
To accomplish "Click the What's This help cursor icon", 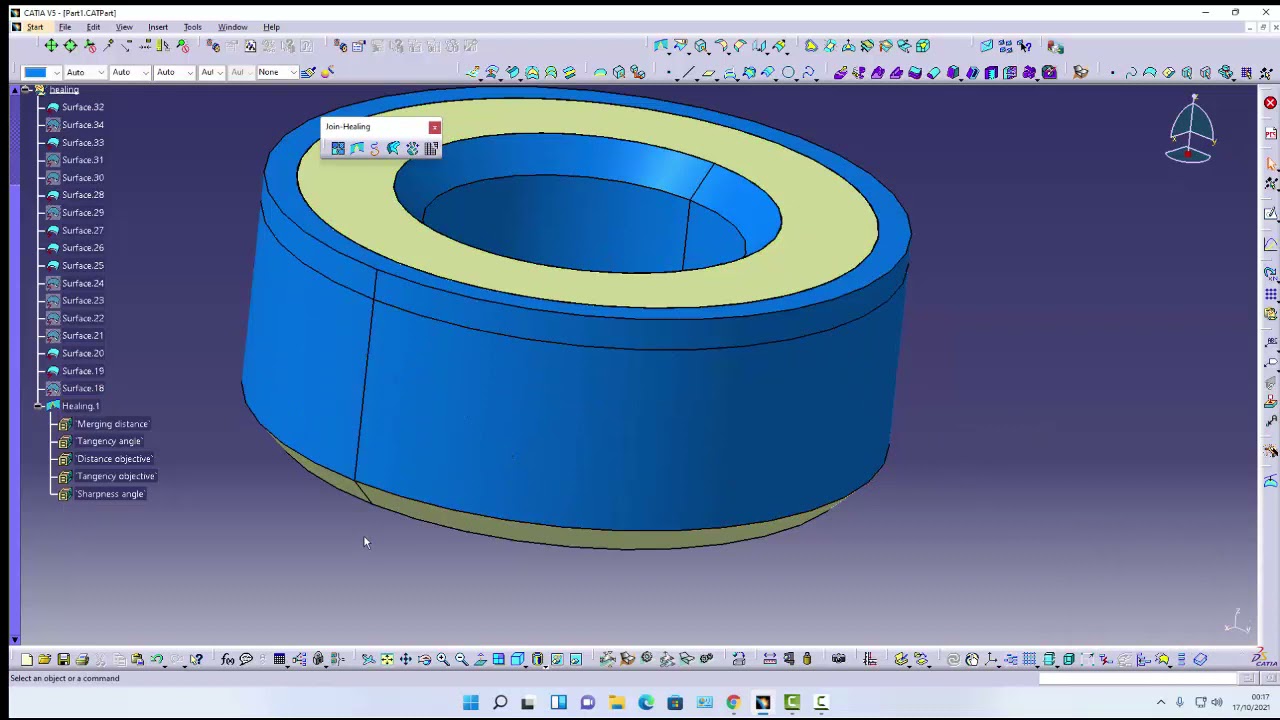I will click(196, 659).
